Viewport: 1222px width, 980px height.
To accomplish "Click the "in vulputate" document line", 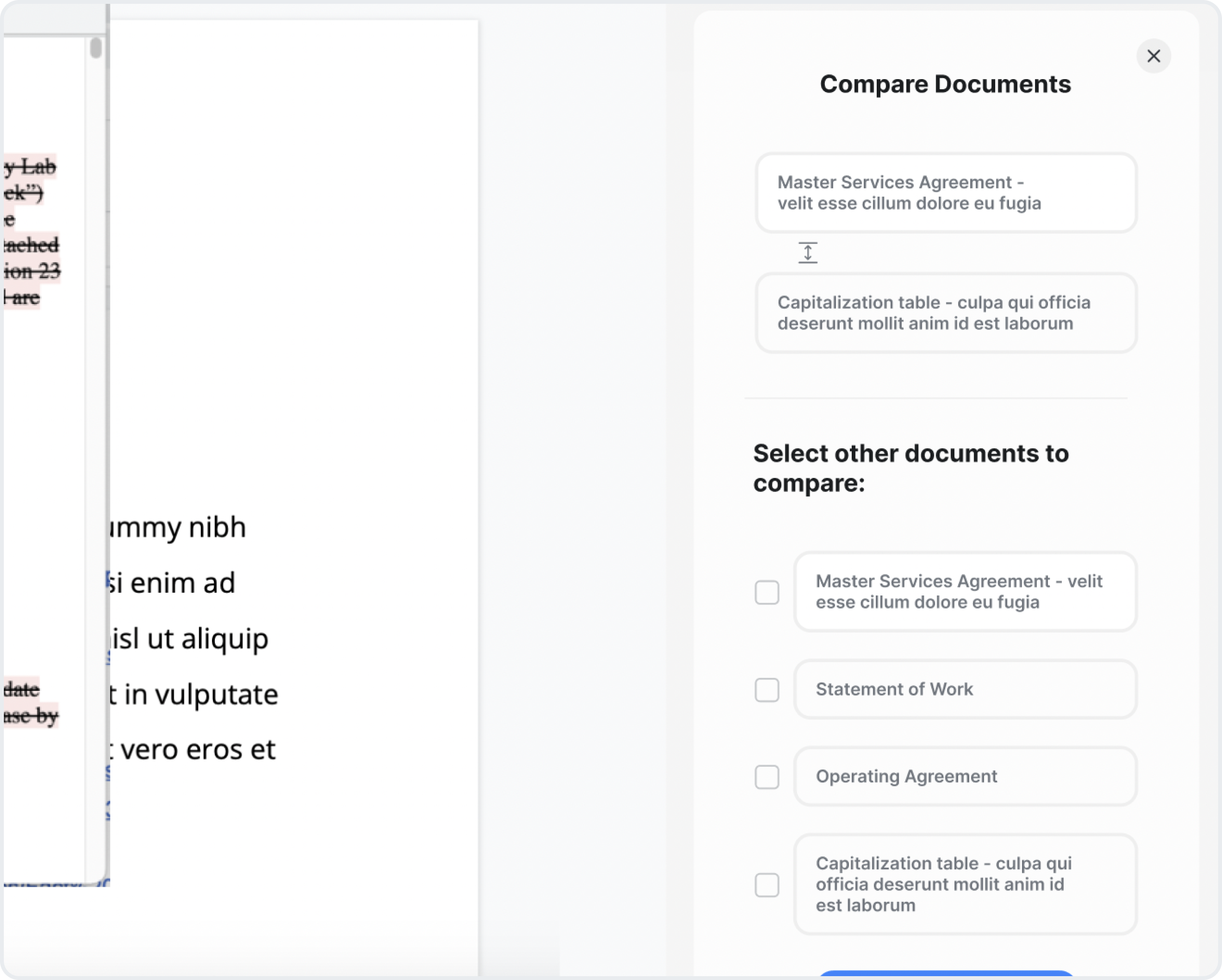I will [x=194, y=695].
